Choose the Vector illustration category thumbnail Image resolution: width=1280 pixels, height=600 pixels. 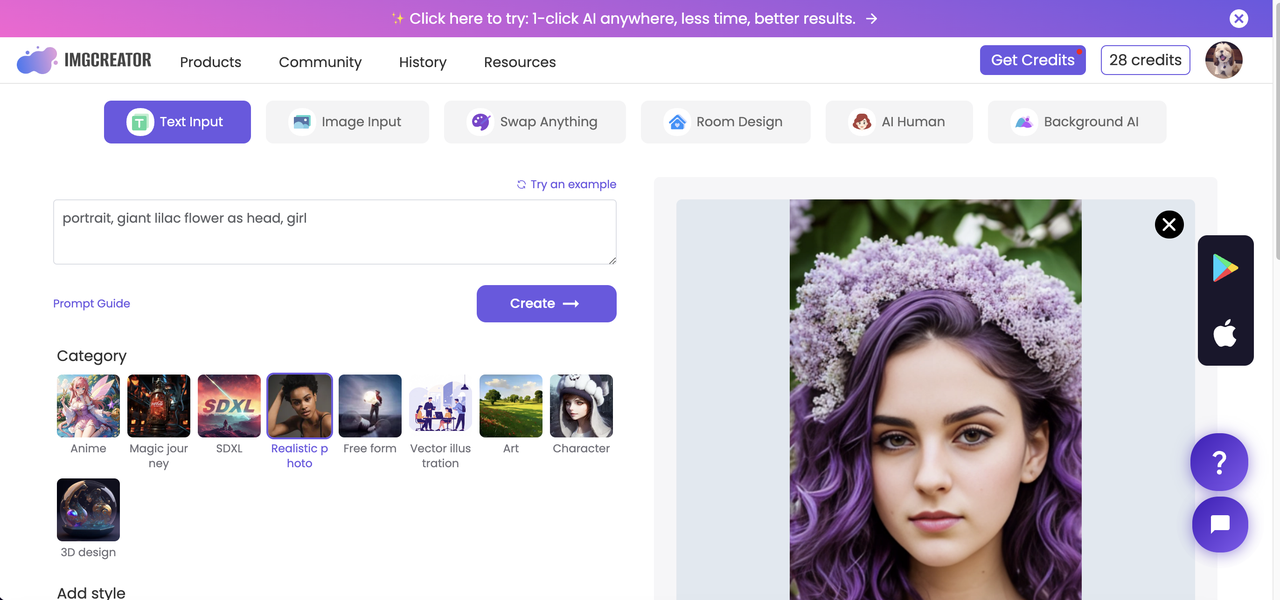pos(440,406)
